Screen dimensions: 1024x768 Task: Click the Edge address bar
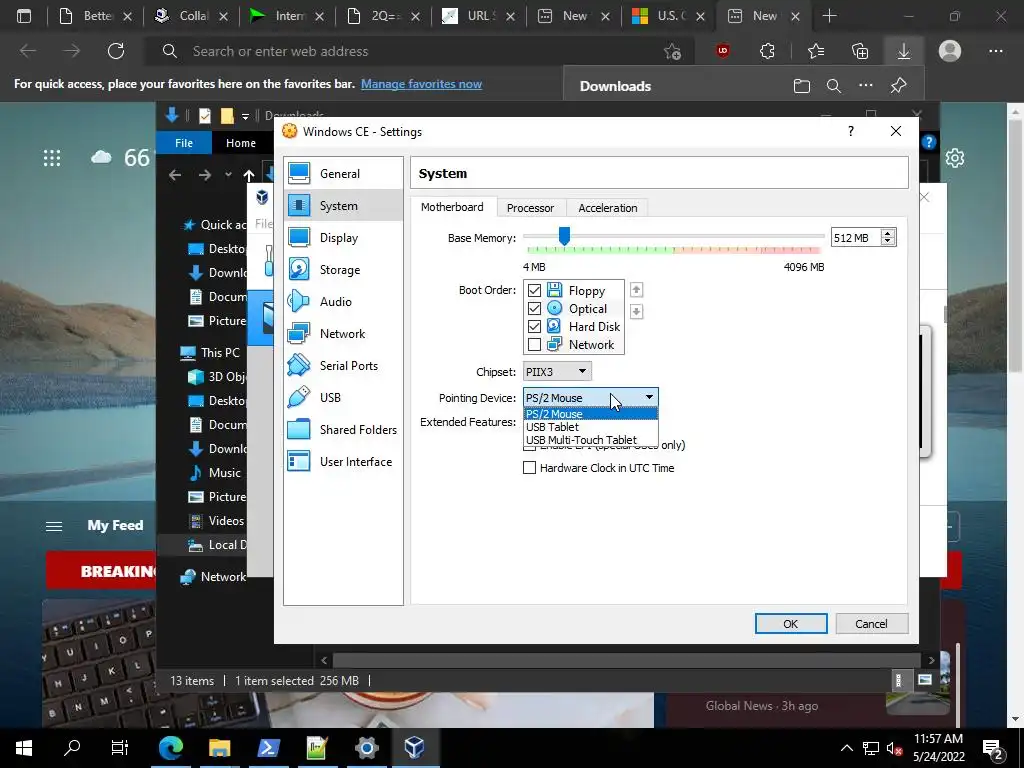tap(418, 51)
